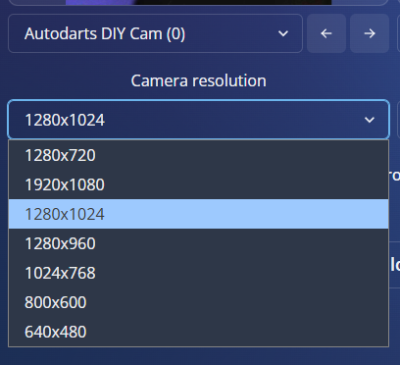Click the Camera resolution label text
The width and height of the screenshot is (400, 365).
pos(198,81)
